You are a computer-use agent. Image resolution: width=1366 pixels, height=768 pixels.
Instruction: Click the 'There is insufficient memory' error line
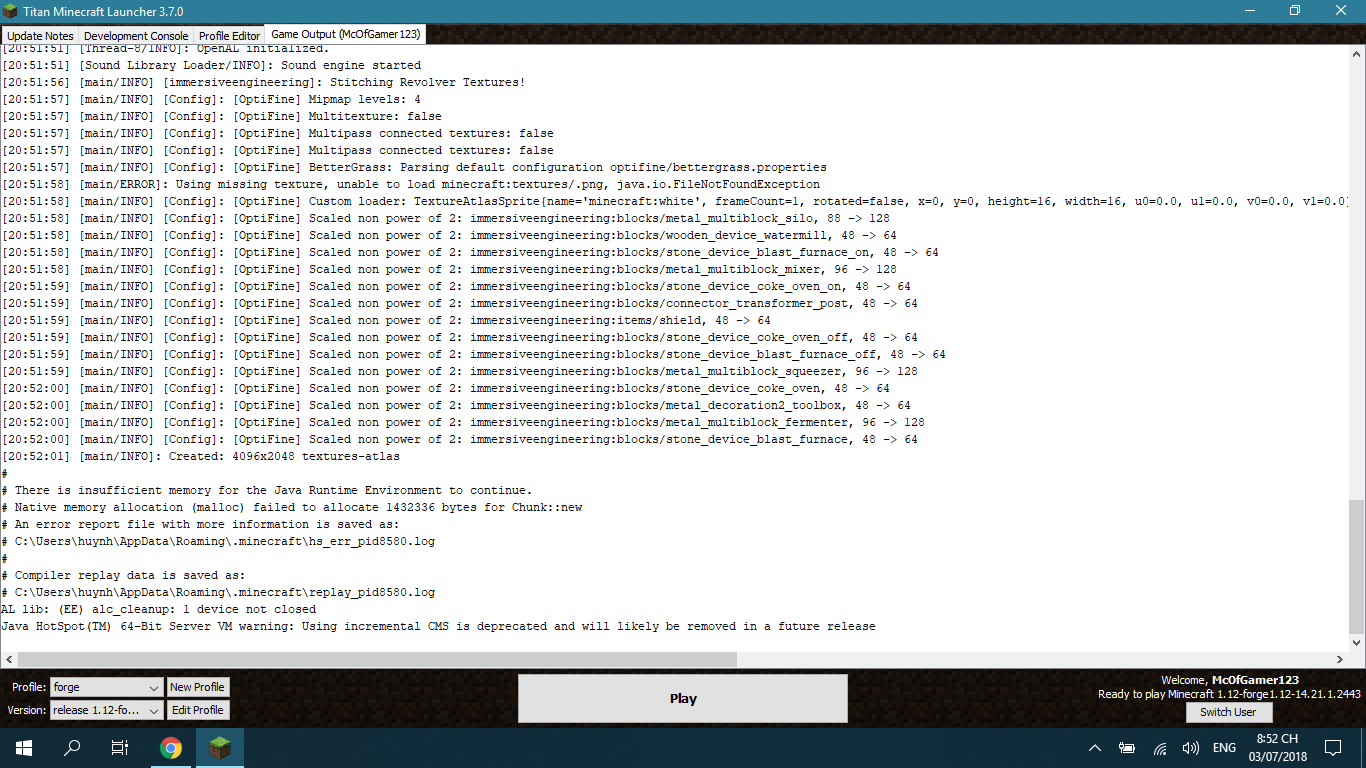pyautogui.click(x=267, y=490)
